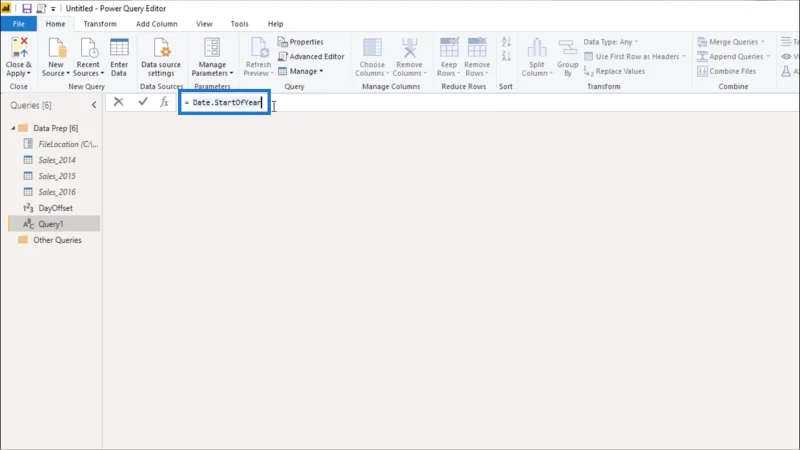Viewport: 800px width, 450px height.
Task: Open the Data Type: Any dropdown
Action: point(611,42)
